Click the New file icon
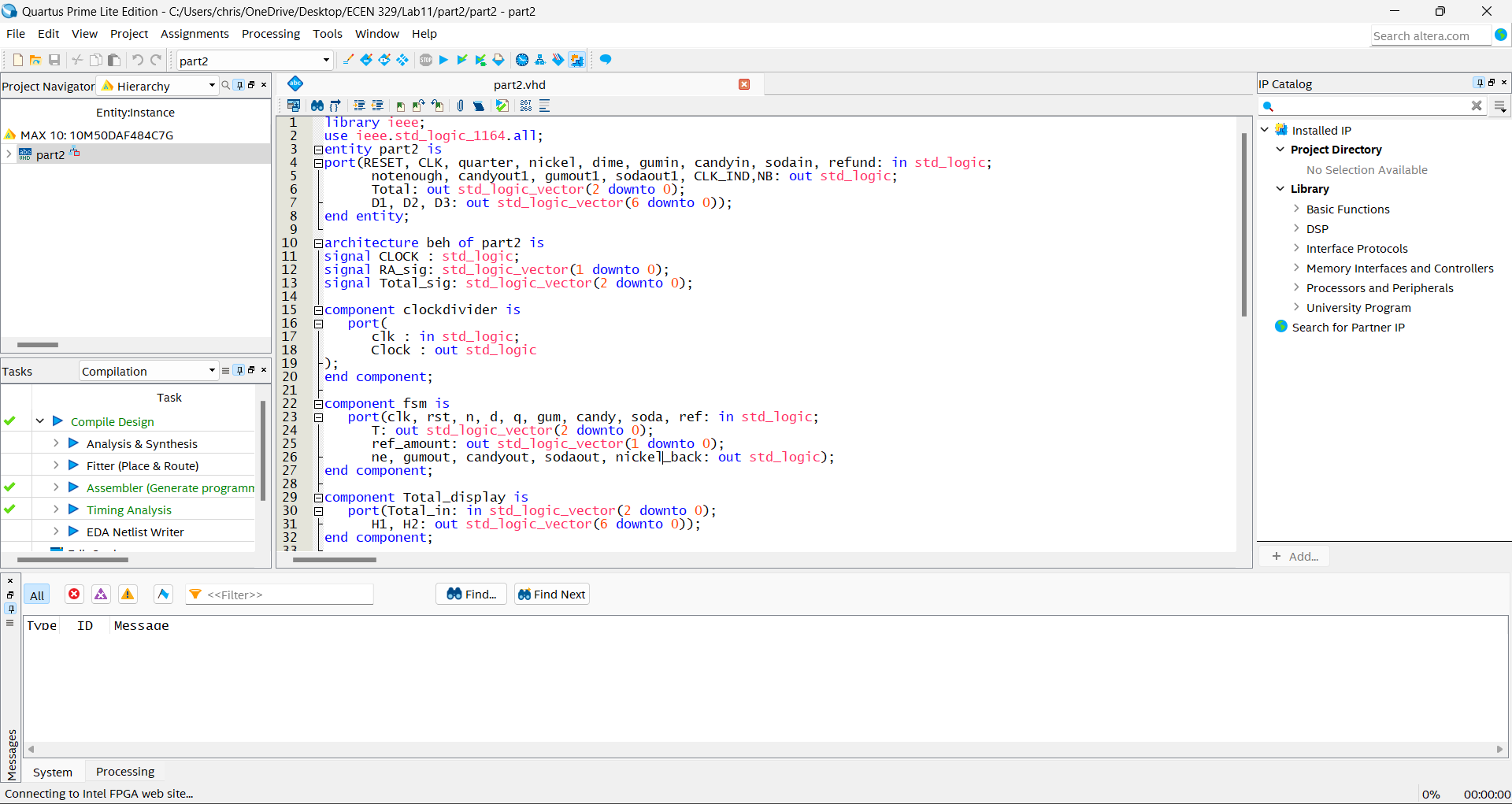Image resolution: width=1512 pixels, height=804 pixels. pos(17,60)
